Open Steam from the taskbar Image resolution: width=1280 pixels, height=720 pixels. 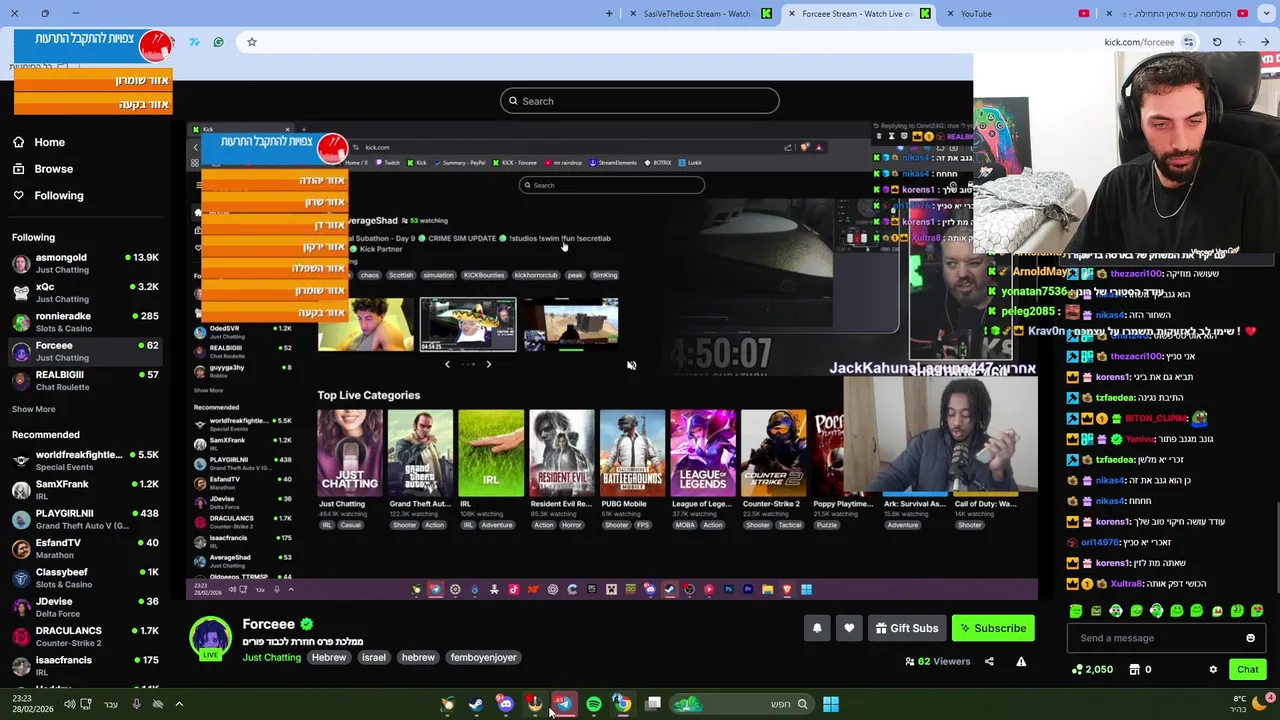(x=476, y=704)
